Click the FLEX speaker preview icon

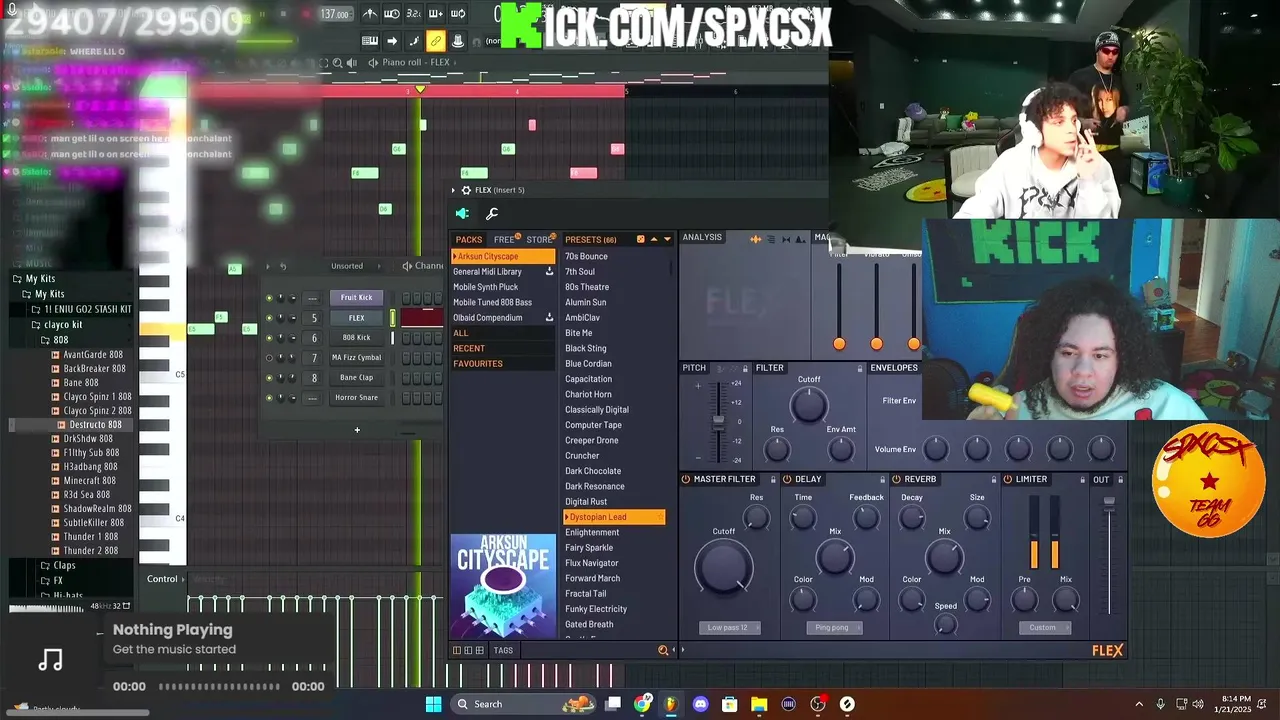462,214
